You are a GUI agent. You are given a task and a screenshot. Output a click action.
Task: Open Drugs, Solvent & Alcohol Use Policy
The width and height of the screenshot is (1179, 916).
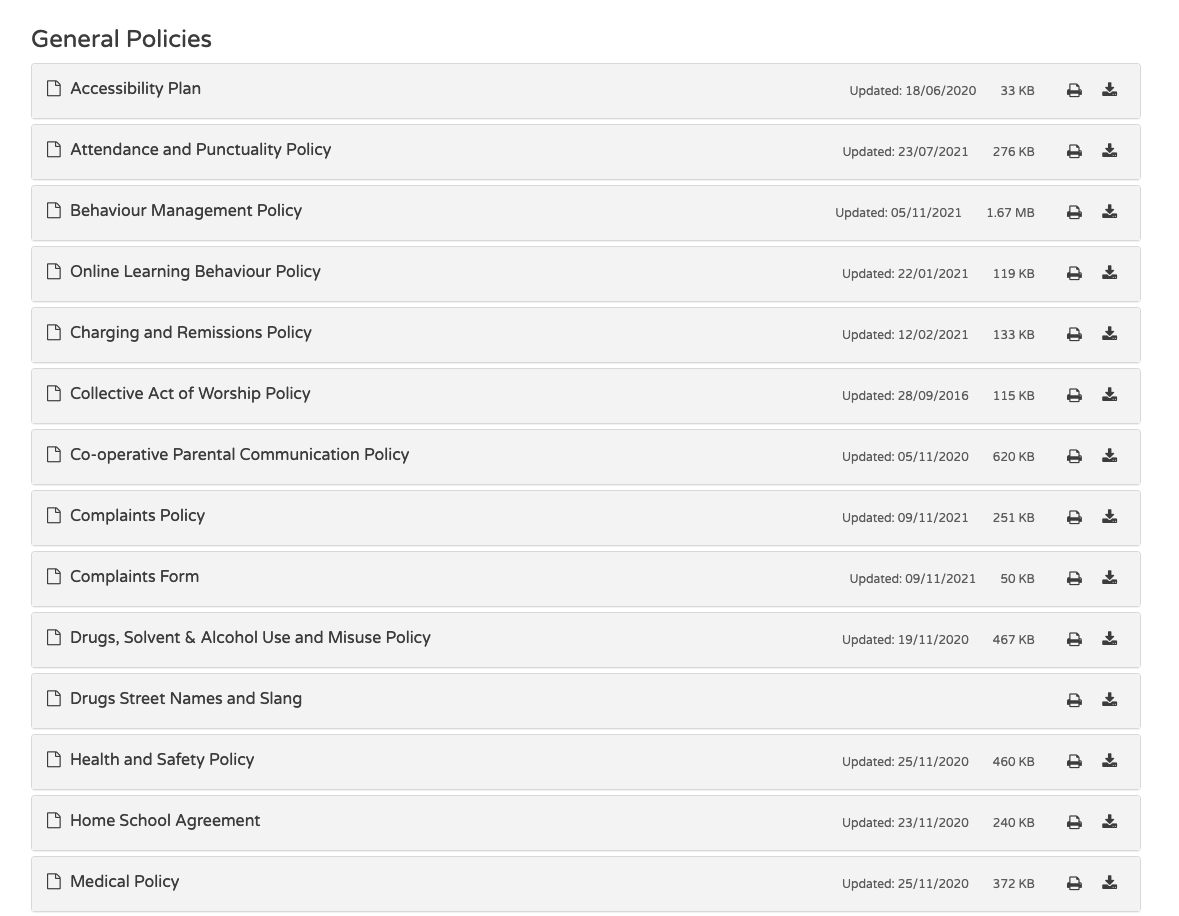[x=250, y=638]
